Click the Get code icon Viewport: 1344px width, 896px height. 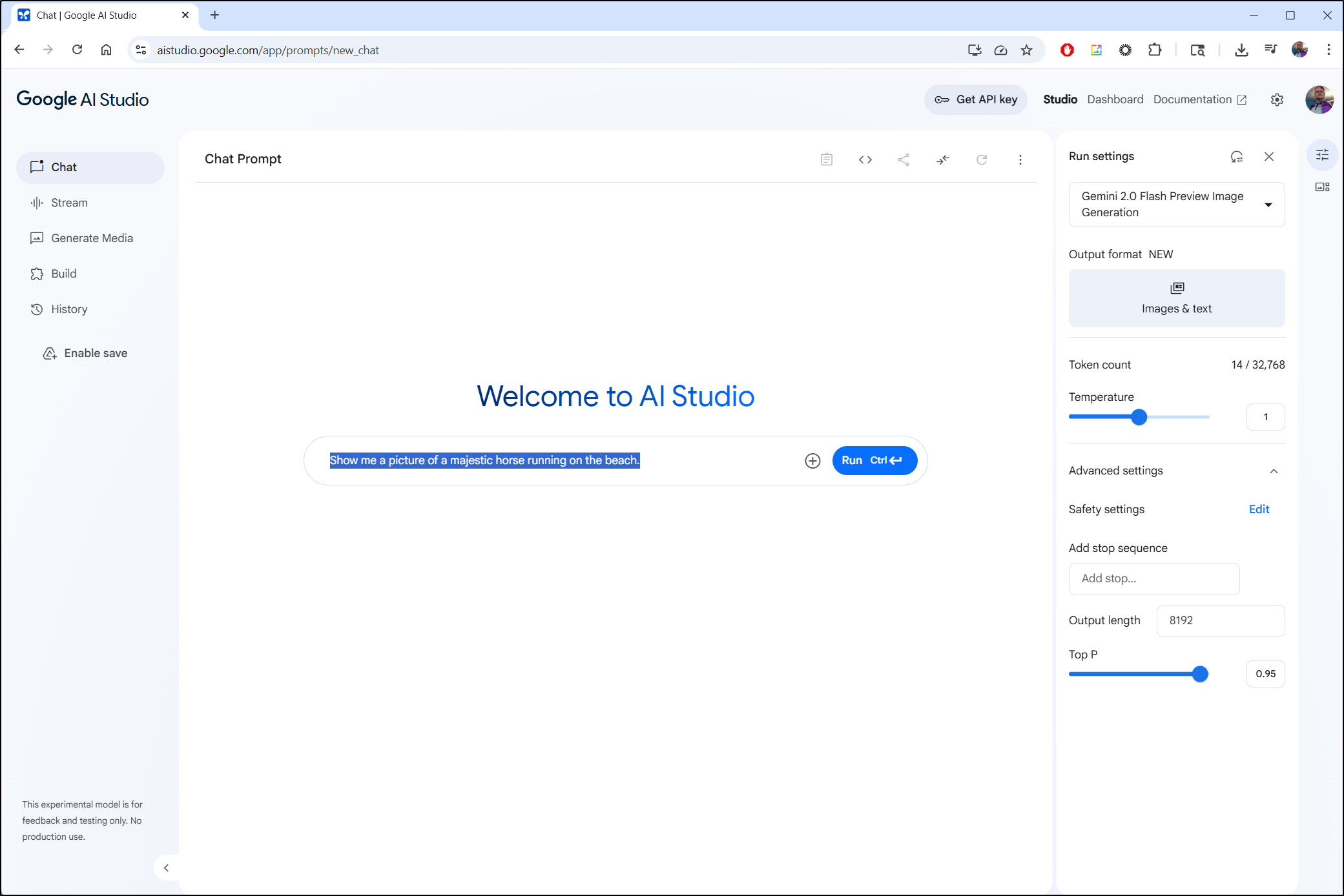[865, 159]
